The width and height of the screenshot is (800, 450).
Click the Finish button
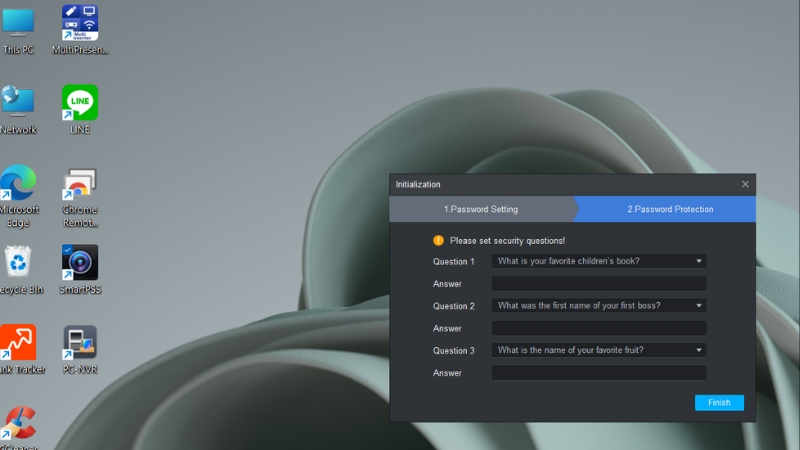(x=719, y=403)
